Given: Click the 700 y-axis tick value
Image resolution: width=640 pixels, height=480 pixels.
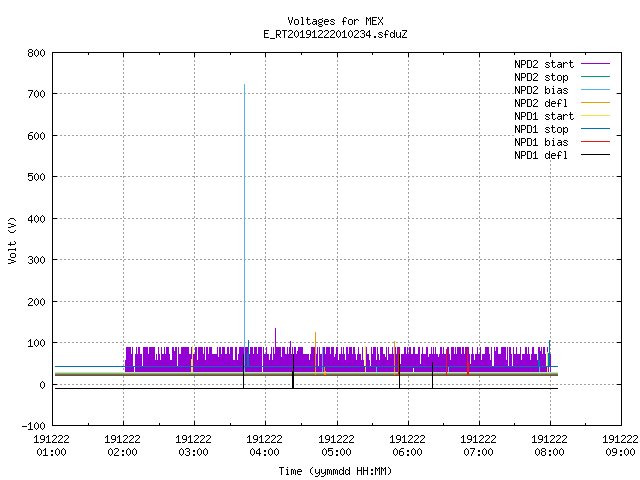Looking at the screenshot, I should click(36, 94).
